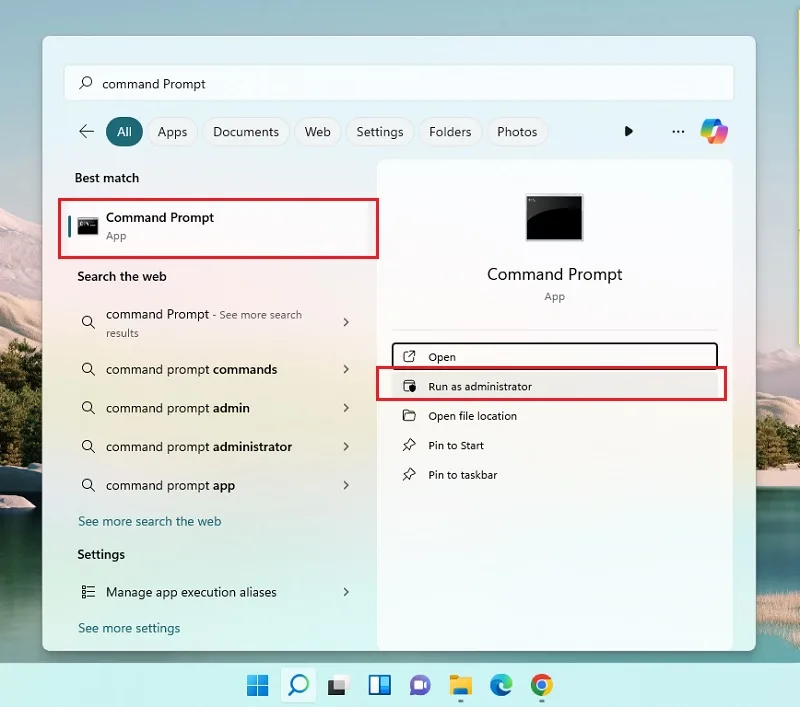Image resolution: width=800 pixels, height=707 pixels.
Task: Switch to the Folders filter tab
Action: click(x=450, y=132)
